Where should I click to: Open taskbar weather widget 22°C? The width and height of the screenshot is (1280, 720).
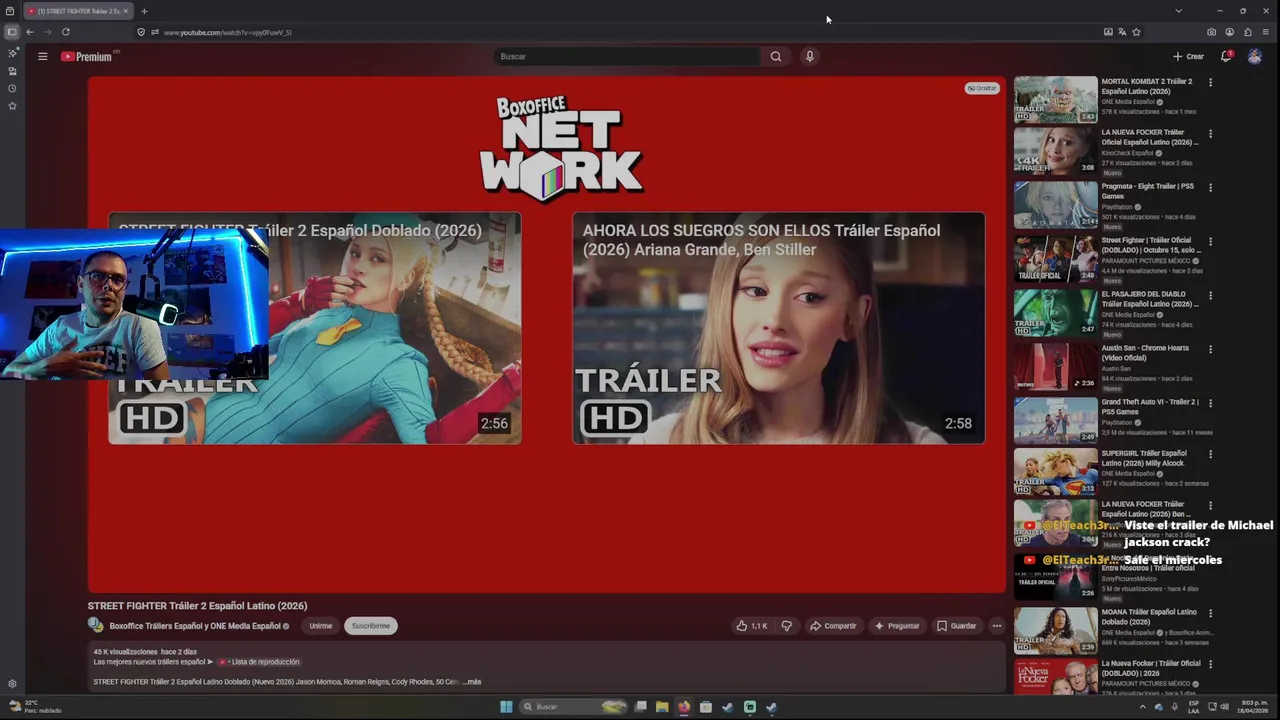(34, 707)
